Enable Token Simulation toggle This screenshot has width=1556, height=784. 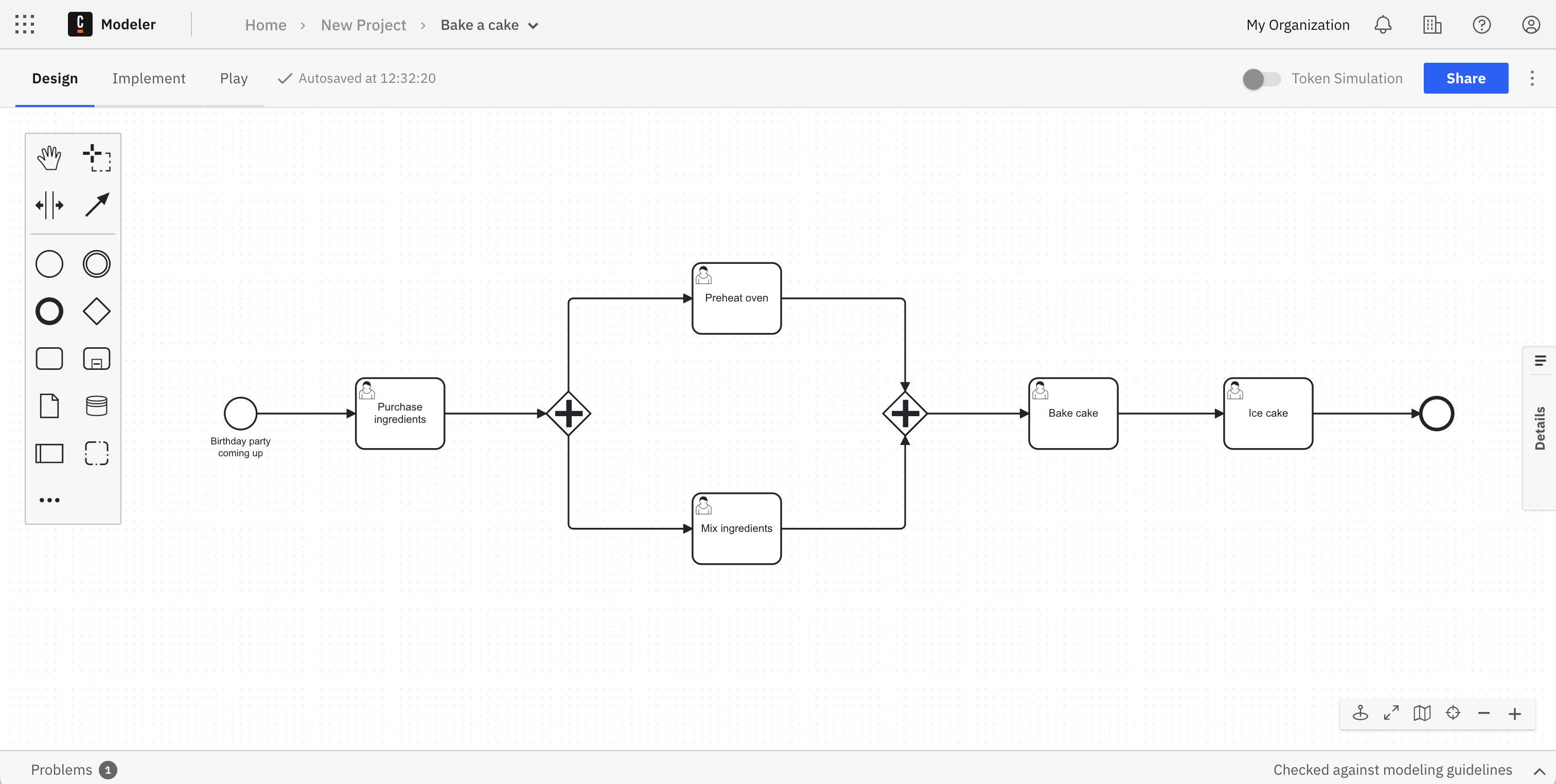[1262, 78]
